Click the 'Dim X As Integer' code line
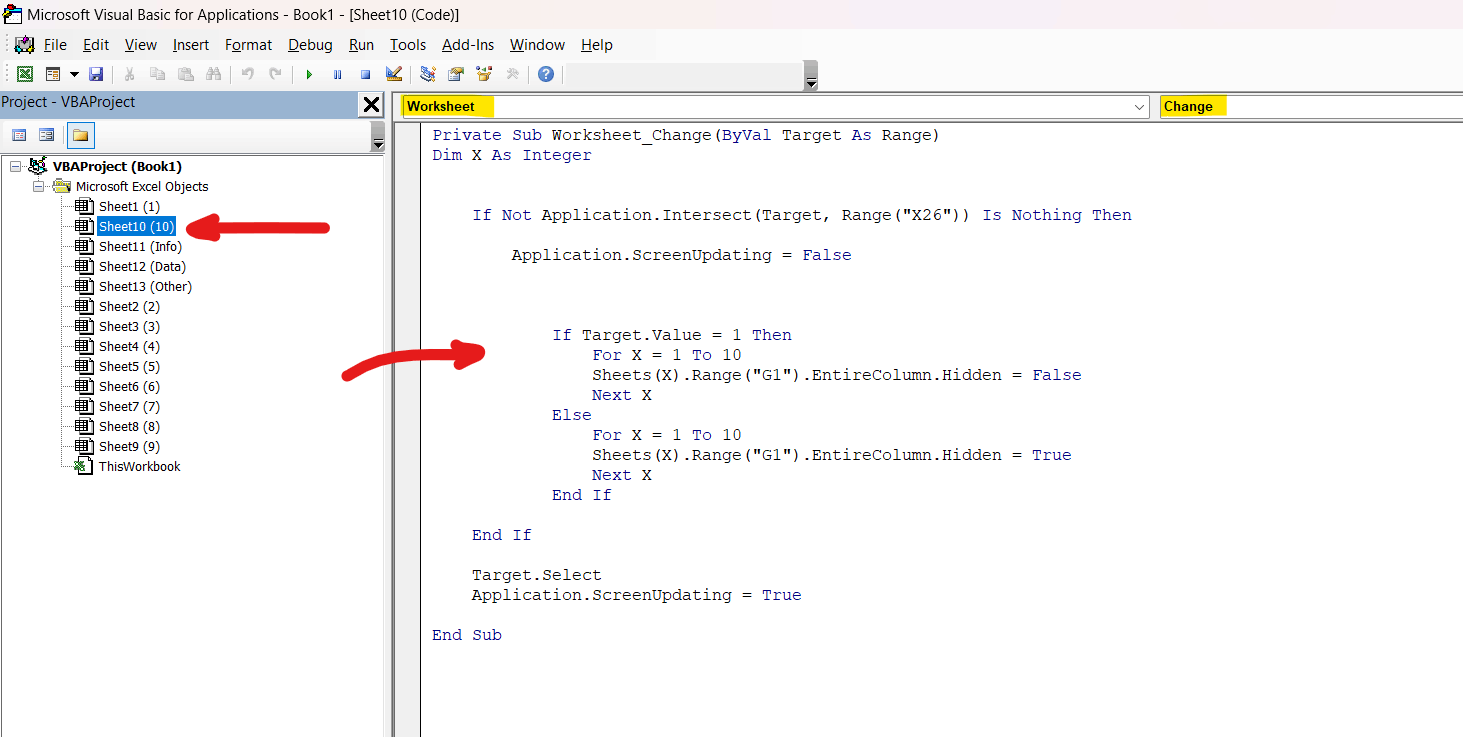Screen dimensions: 1463x737 click(x=512, y=155)
